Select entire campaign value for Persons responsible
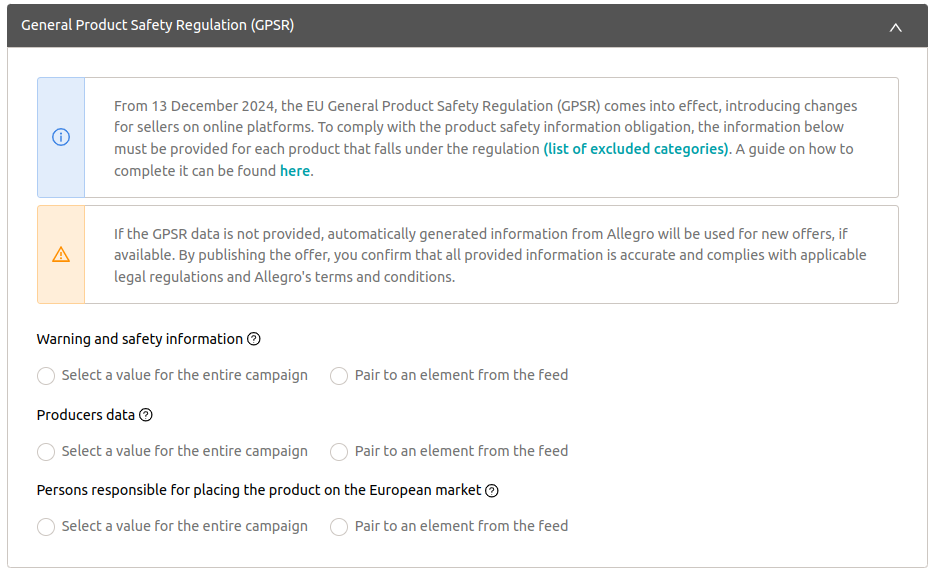The width and height of the screenshot is (934, 575). (x=46, y=527)
